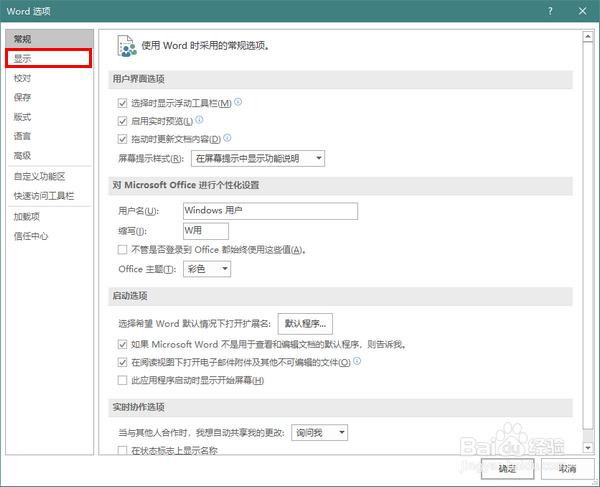Info icon next to 启用实时预览
The image size is (600, 487).
pyautogui.click(x=199, y=120)
